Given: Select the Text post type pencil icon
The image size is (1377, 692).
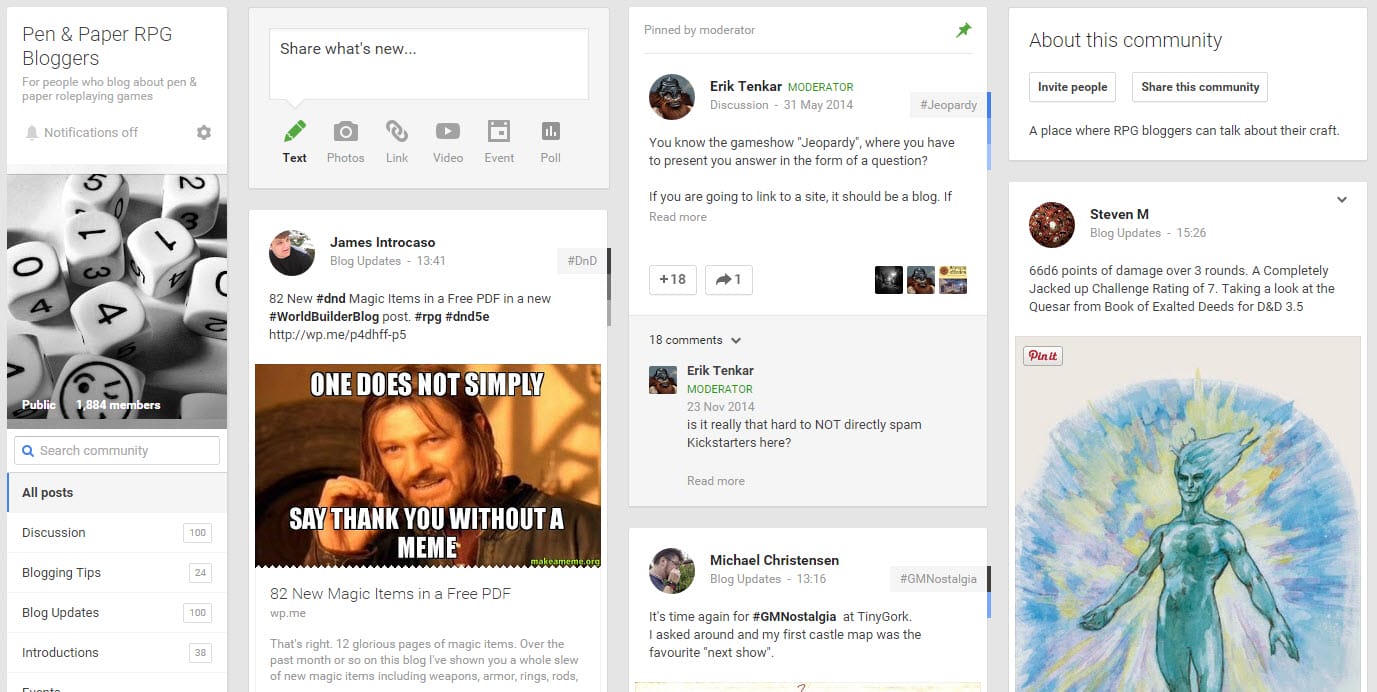Looking at the screenshot, I should tap(295, 131).
